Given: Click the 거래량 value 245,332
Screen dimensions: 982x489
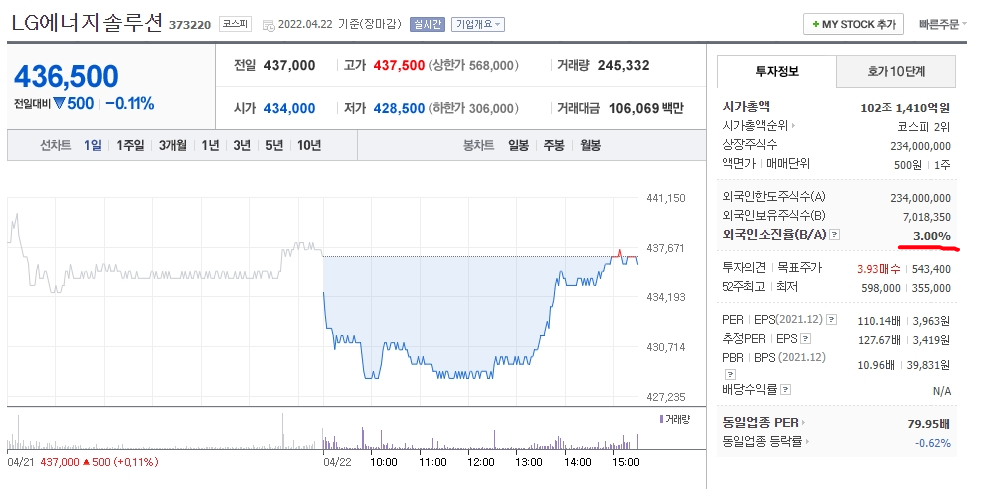Looking at the screenshot, I should tap(624, 65).
